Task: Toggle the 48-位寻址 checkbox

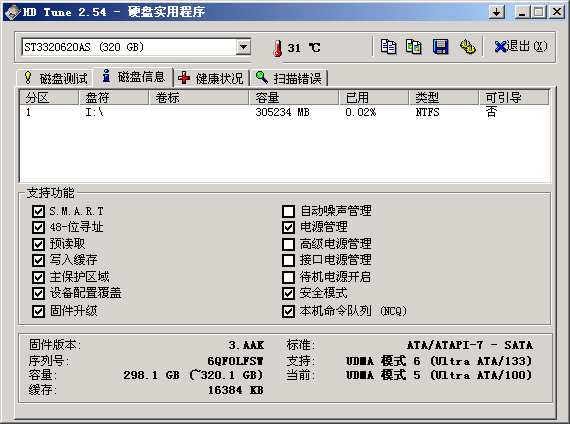Action: 38,227
